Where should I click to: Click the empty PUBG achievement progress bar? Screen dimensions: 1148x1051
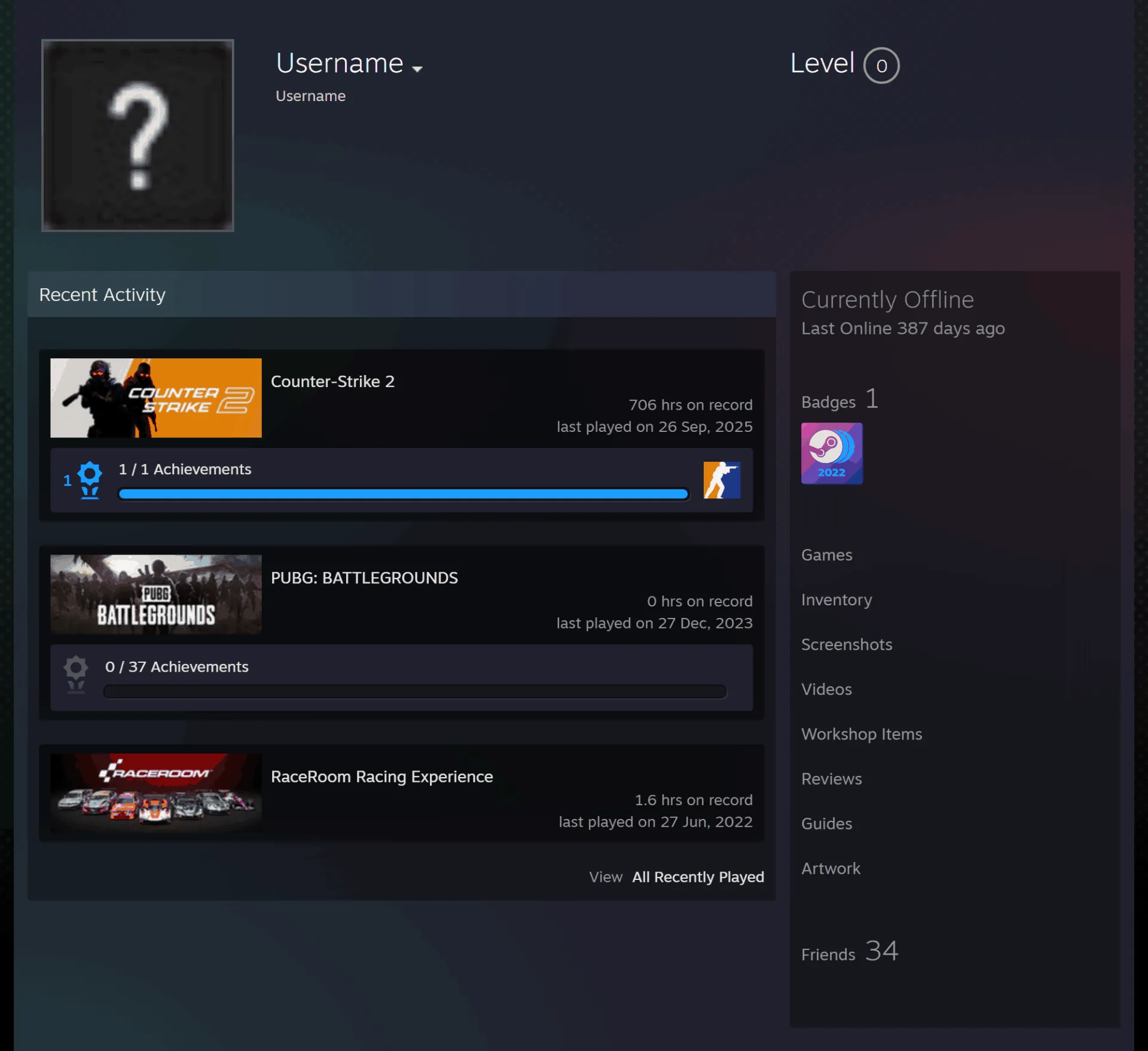click(415, 691)
